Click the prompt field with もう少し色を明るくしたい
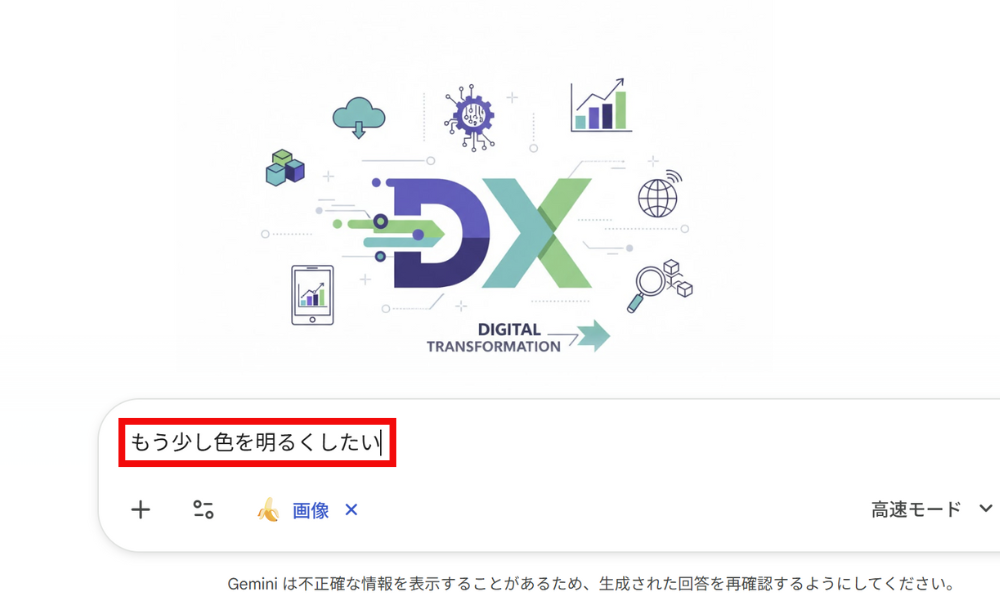 coord(258,442)
